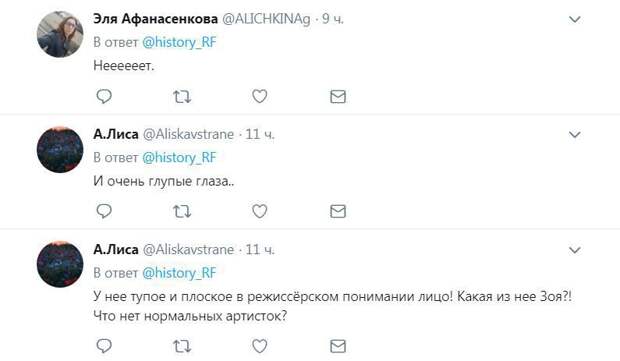620x361 pixels.
Task: Reply to "И очень глупые глаза" tweet
Action: pyautogui.click(x=104, y=211)
